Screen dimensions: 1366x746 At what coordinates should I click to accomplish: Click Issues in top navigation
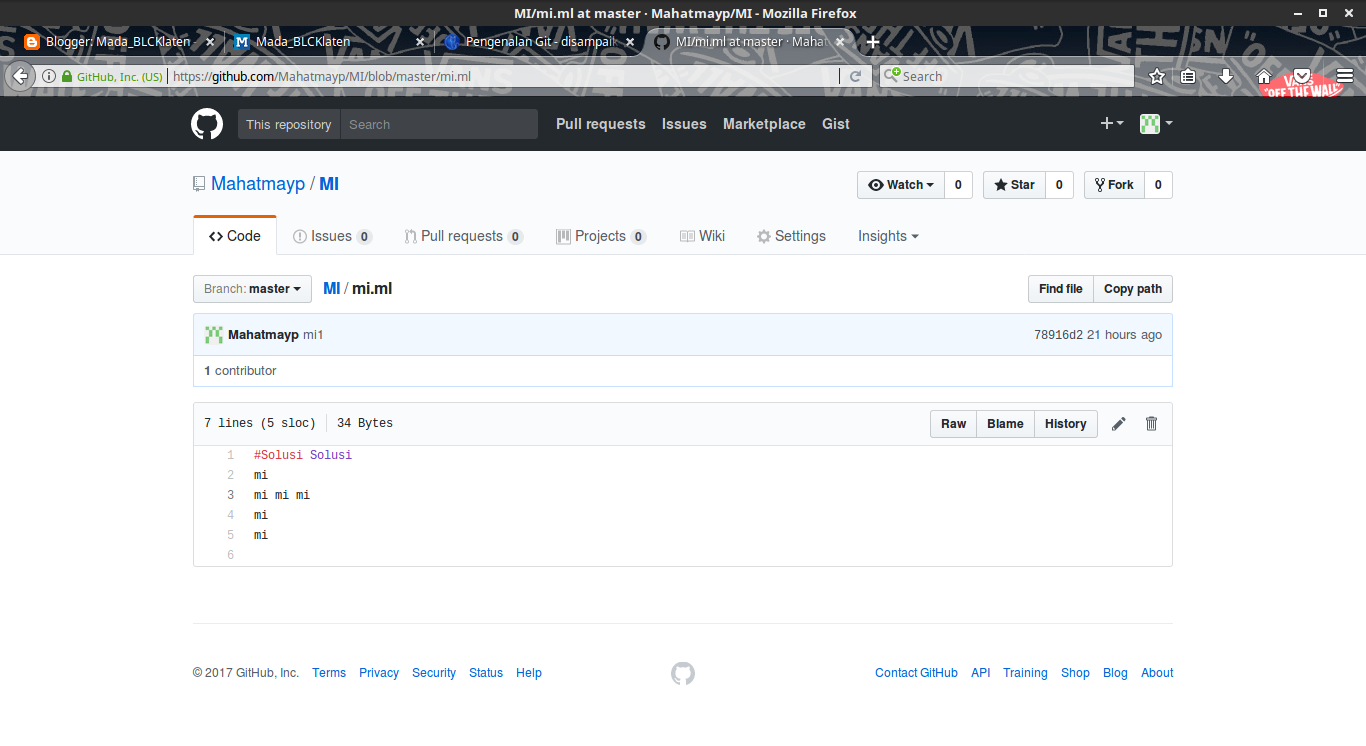[684, 124]
